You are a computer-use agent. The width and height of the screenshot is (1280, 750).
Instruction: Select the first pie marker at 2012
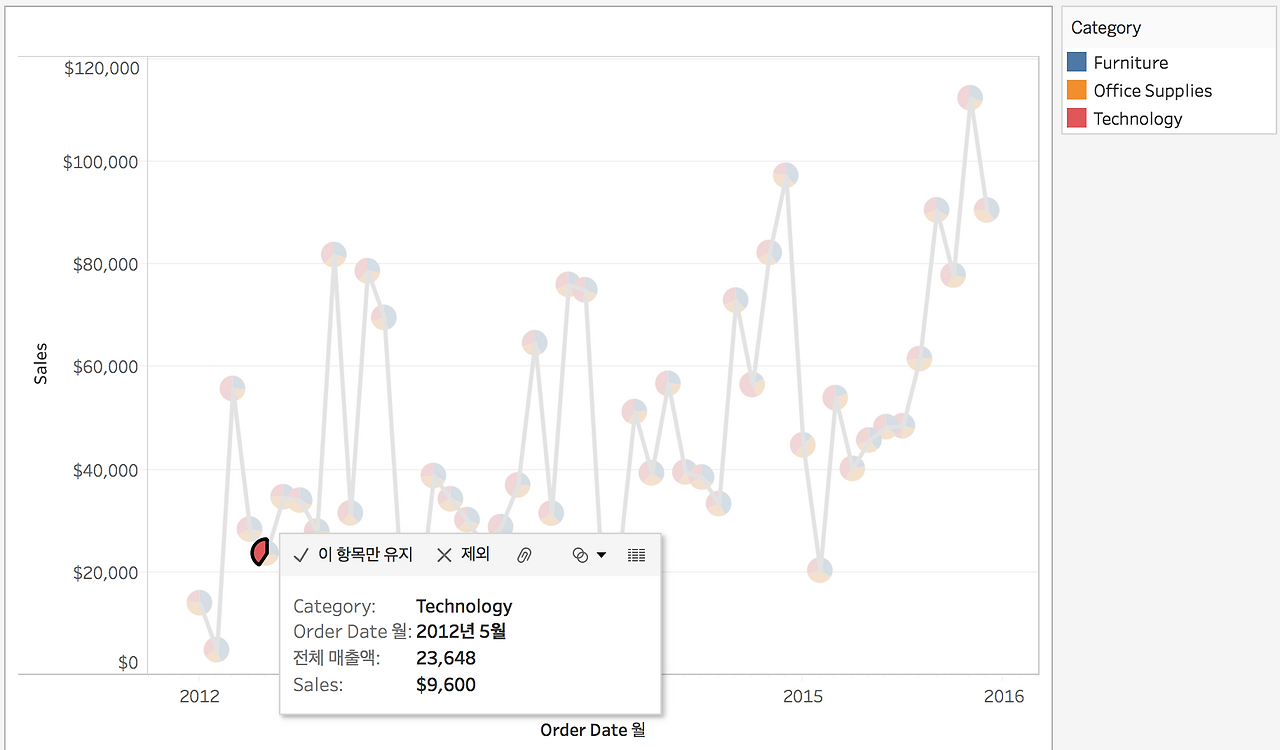pyautogui.click(x=199, y=602)
